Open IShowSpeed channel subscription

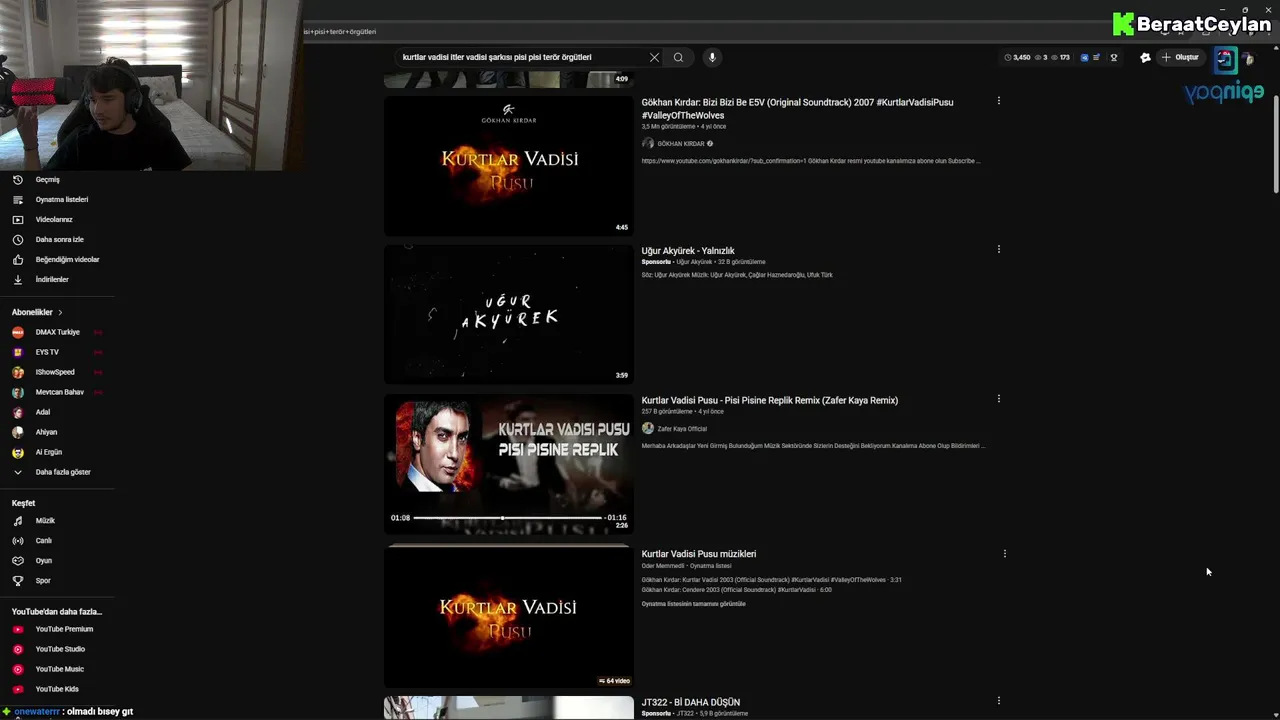click(x=56, y=372)
